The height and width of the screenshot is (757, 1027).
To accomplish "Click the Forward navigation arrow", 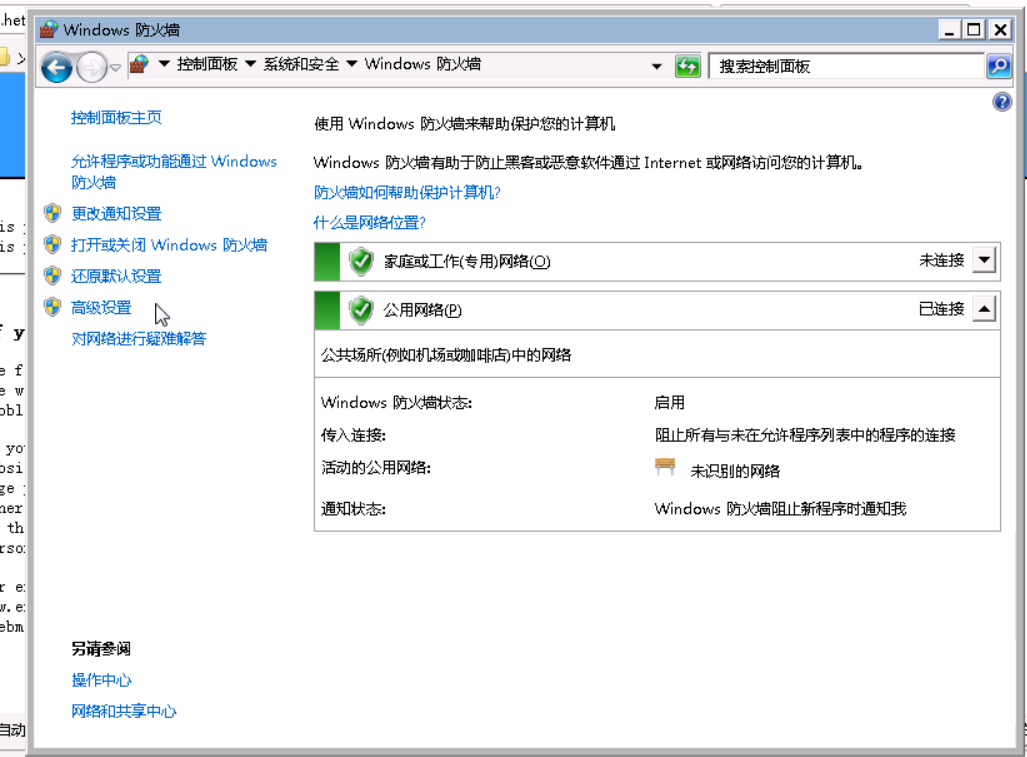I will click(x=92, y=67).
